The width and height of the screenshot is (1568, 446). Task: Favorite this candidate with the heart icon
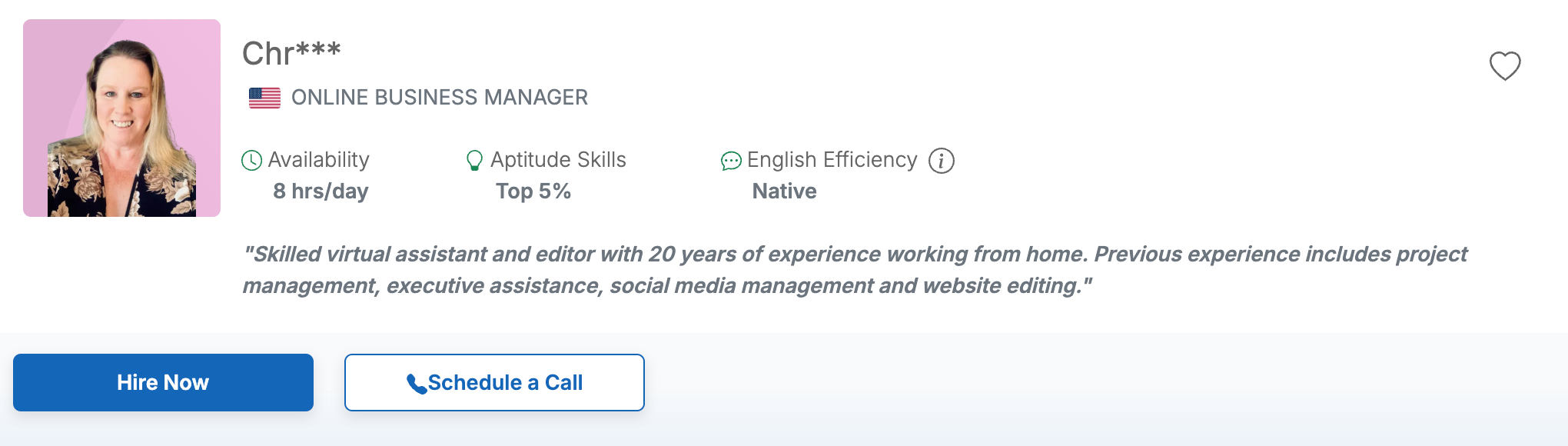pyautogui.click(x=1504, y=66)
